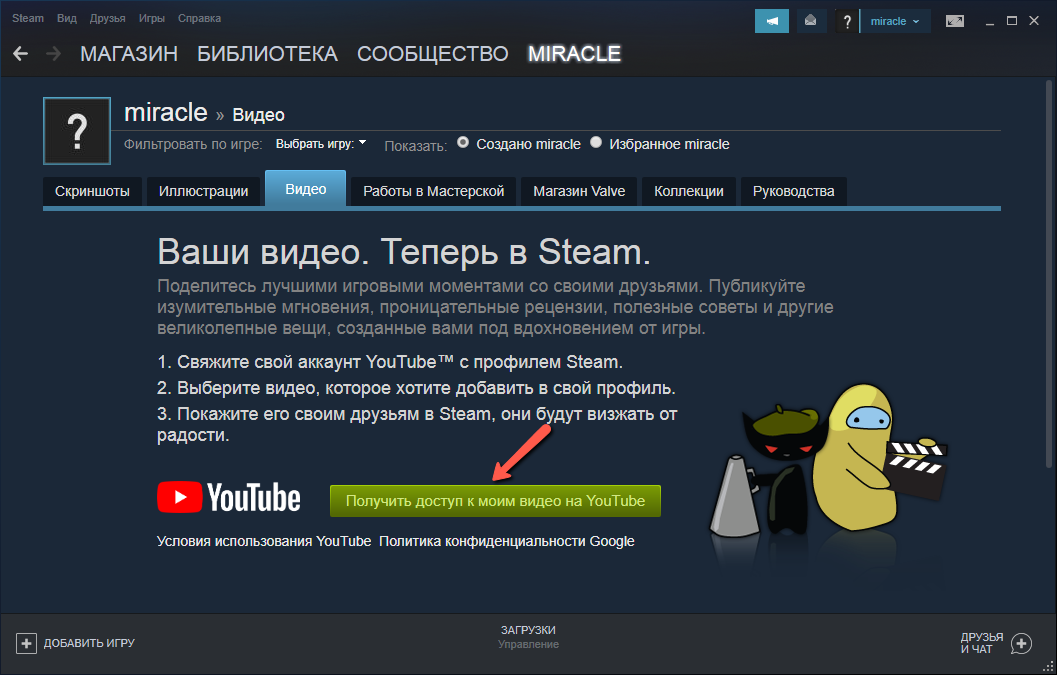Open the 'Руководства' tab
The height and width of the screenshot is (675, 1057).
click(x=793, y=191)
